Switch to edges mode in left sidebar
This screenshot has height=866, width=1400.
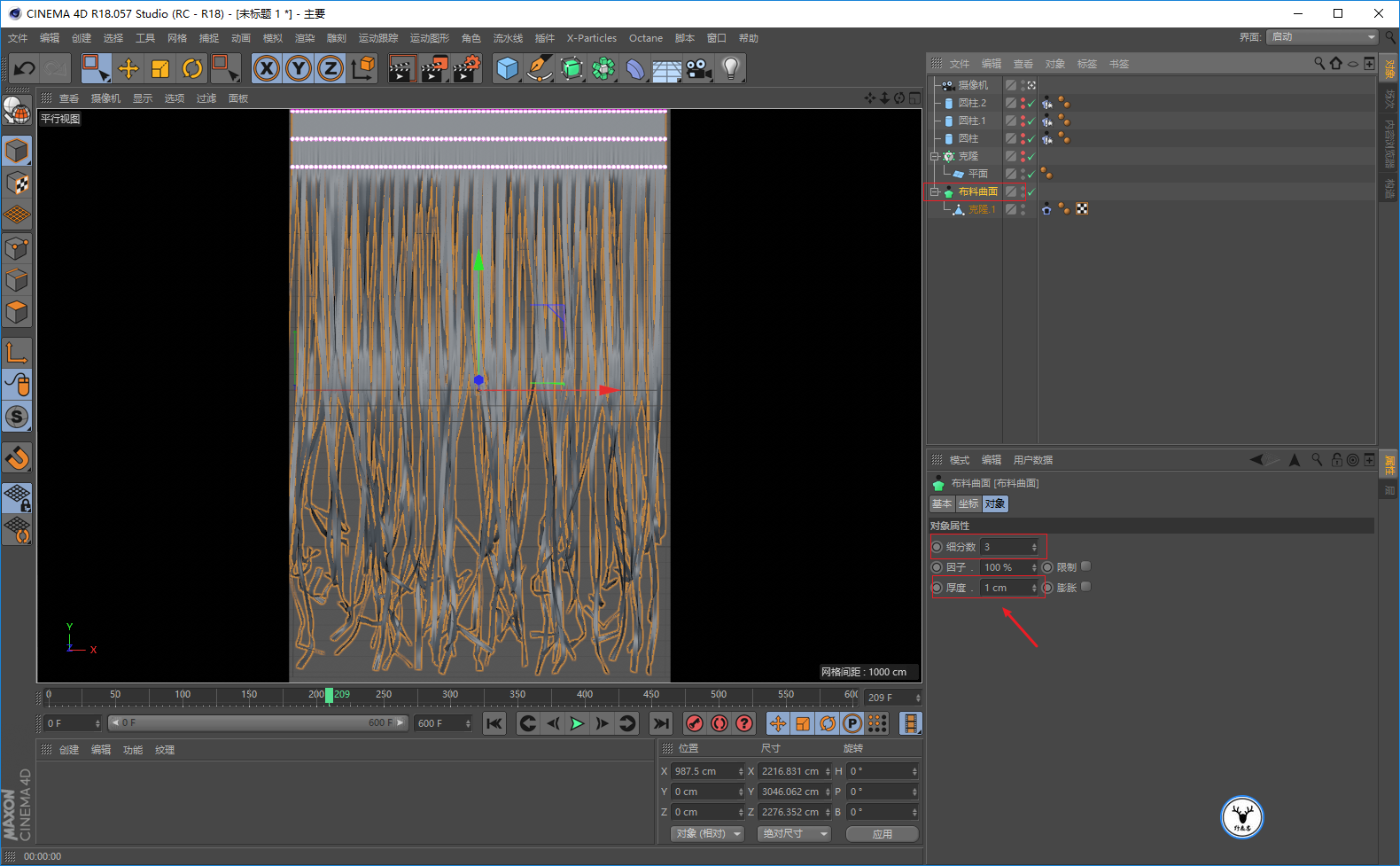pos(17,280)
